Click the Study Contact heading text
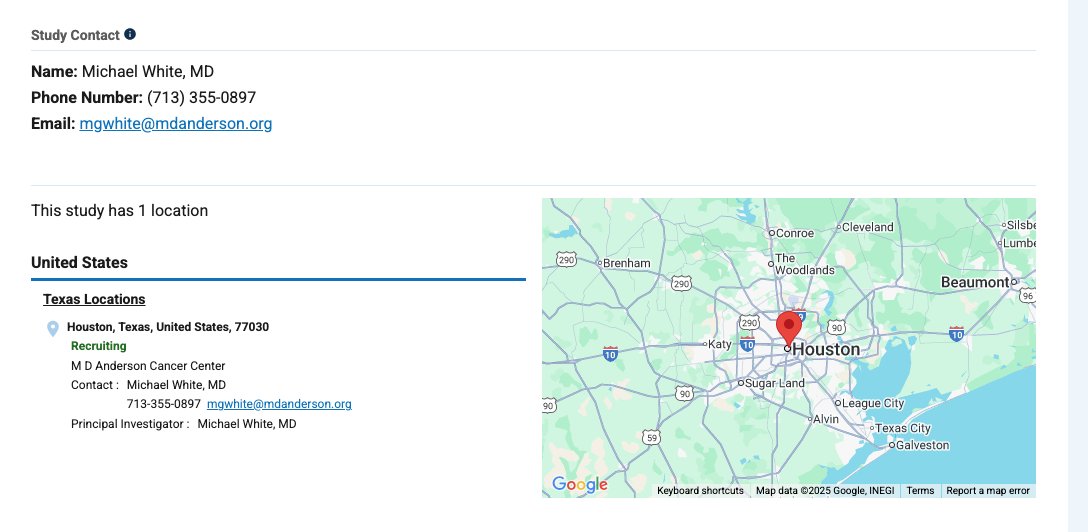1088x532 pixels. [76, 35]
